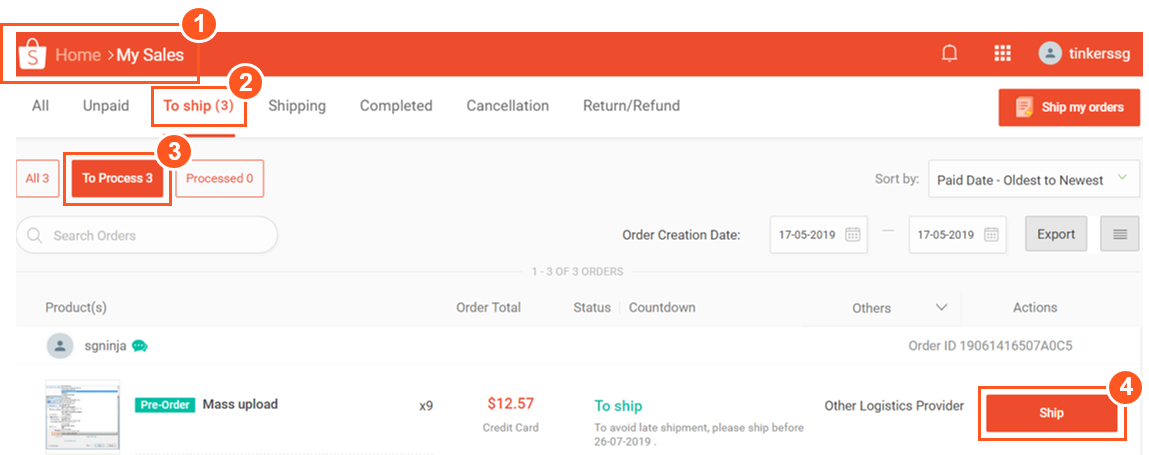
Task: Open the Return/Refund tab
Action: (631, 106)
